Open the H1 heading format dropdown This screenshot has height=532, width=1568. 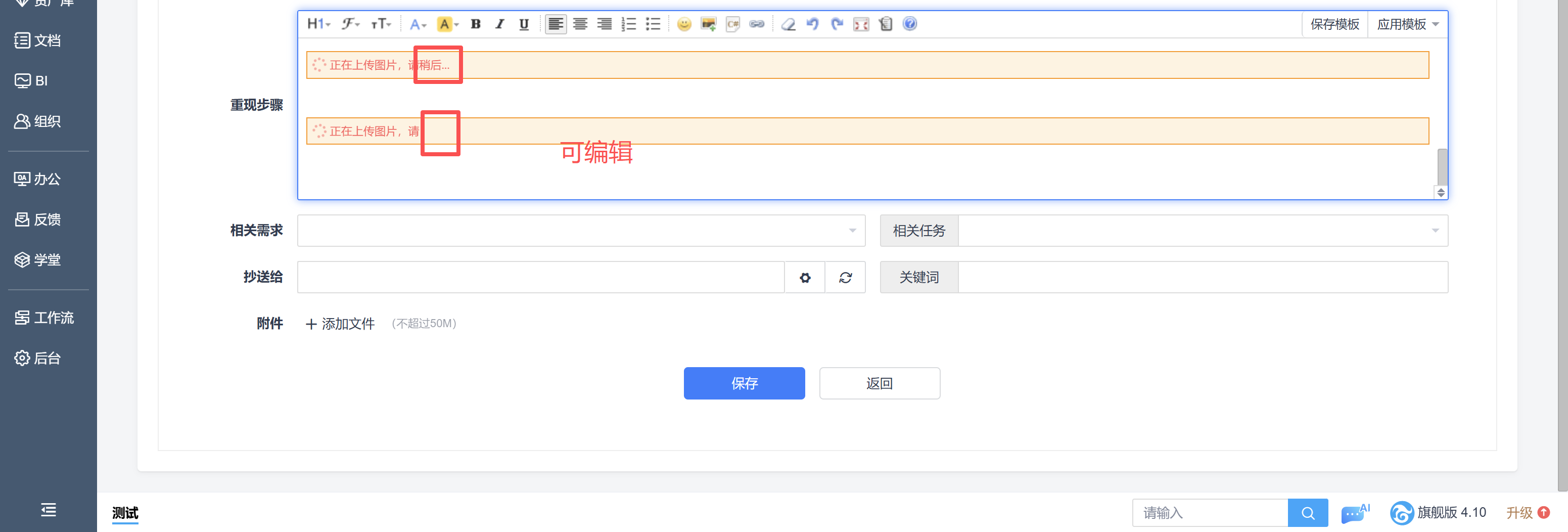click(318, 24)
